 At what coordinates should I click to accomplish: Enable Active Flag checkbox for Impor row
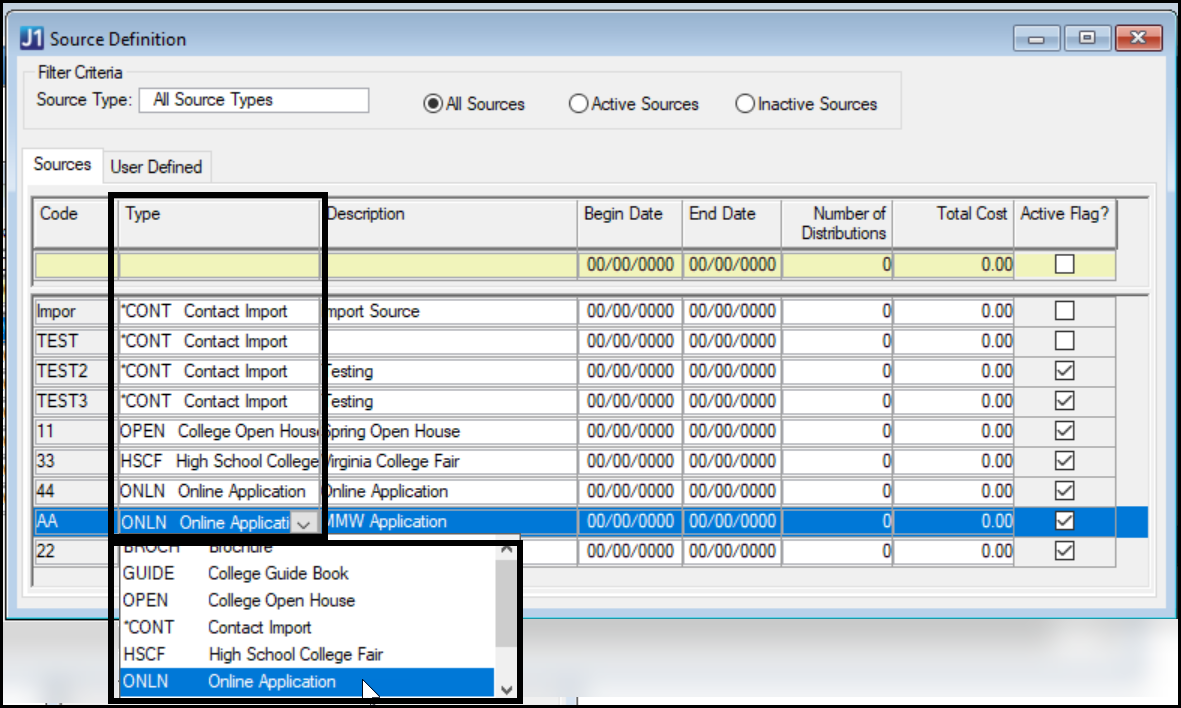point(1065,311)
